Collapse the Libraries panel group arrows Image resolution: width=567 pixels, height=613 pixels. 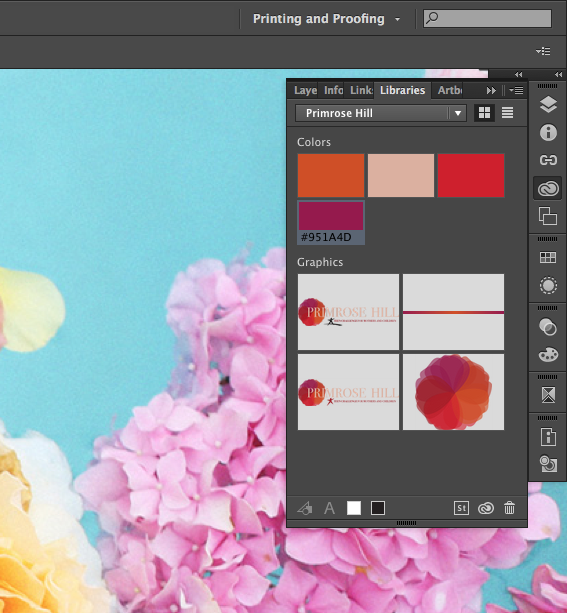[519, 74]
